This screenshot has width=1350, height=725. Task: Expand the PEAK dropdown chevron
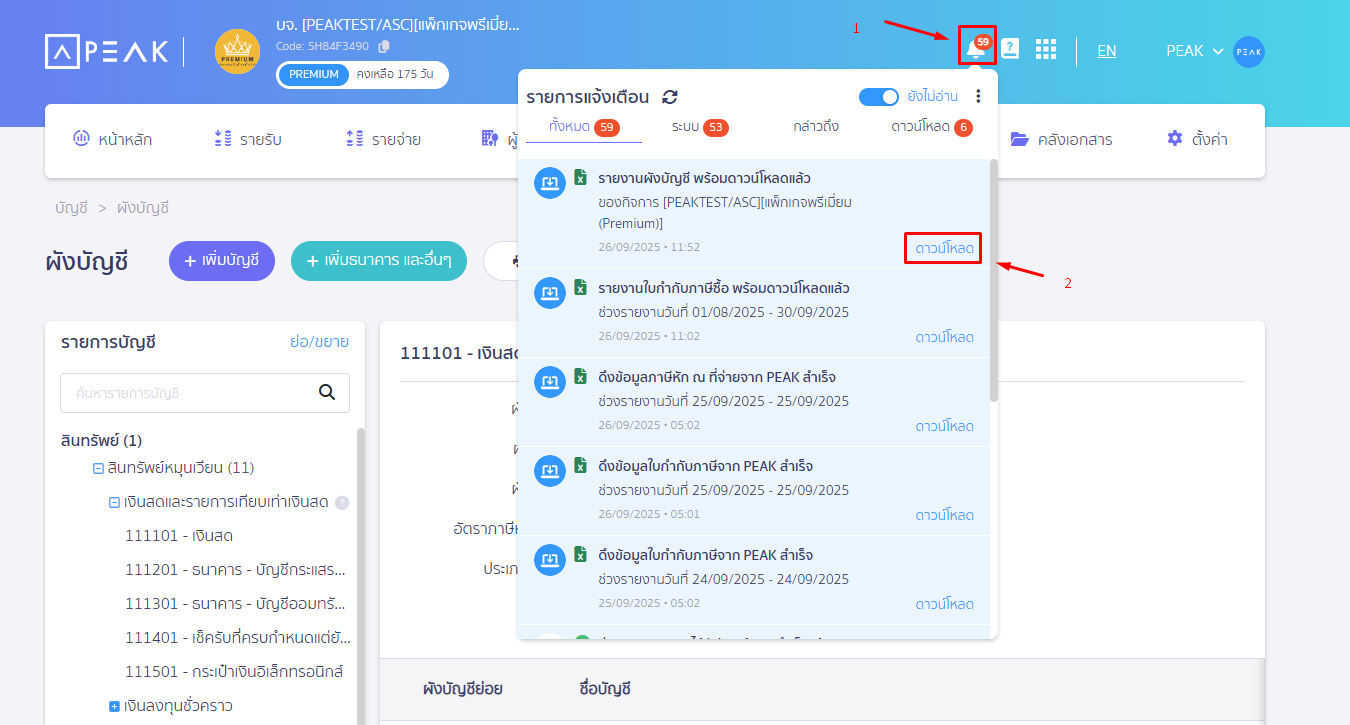pos(1218,50)
